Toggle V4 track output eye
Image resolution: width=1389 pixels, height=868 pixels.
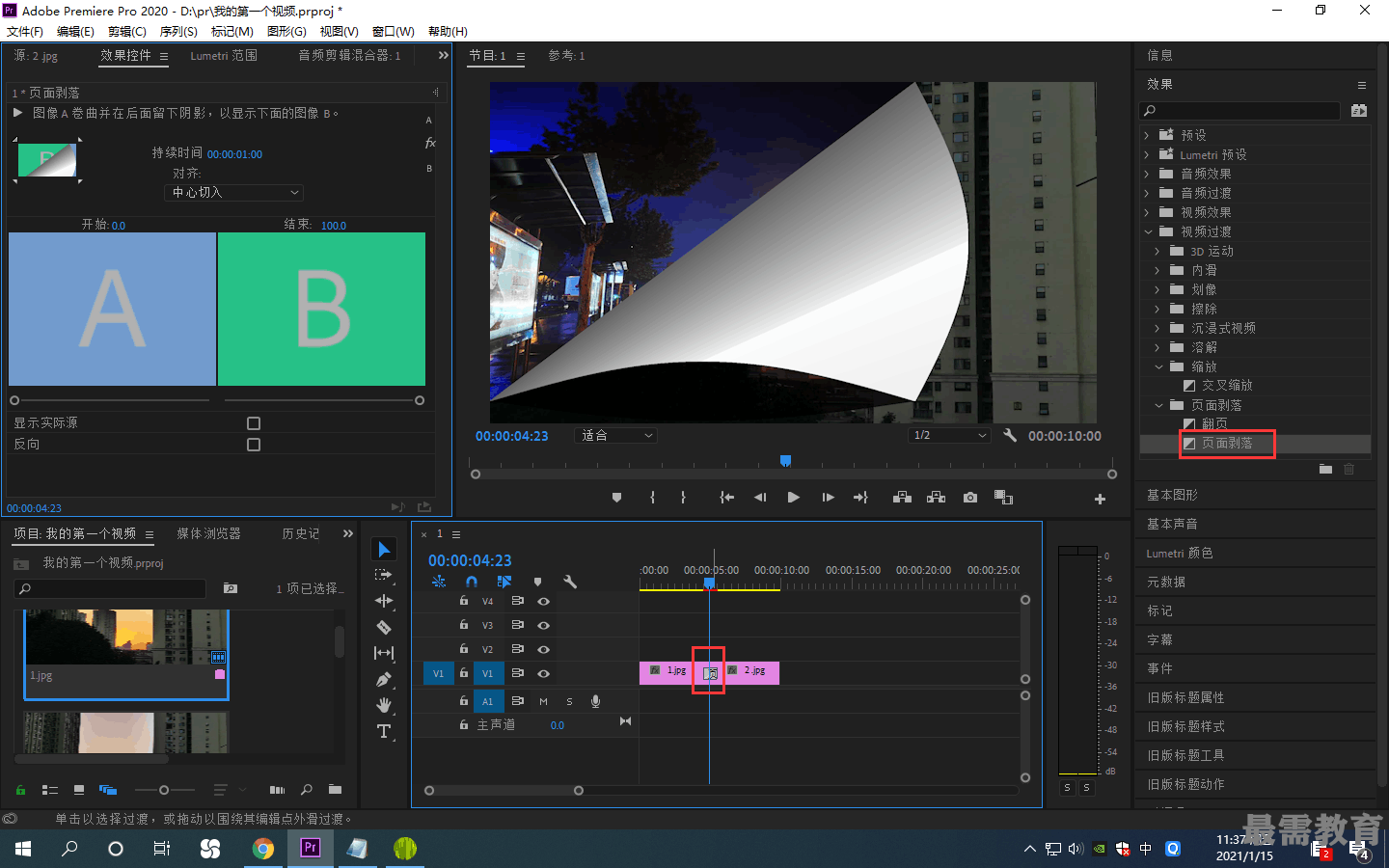click(x=543, y=601)
